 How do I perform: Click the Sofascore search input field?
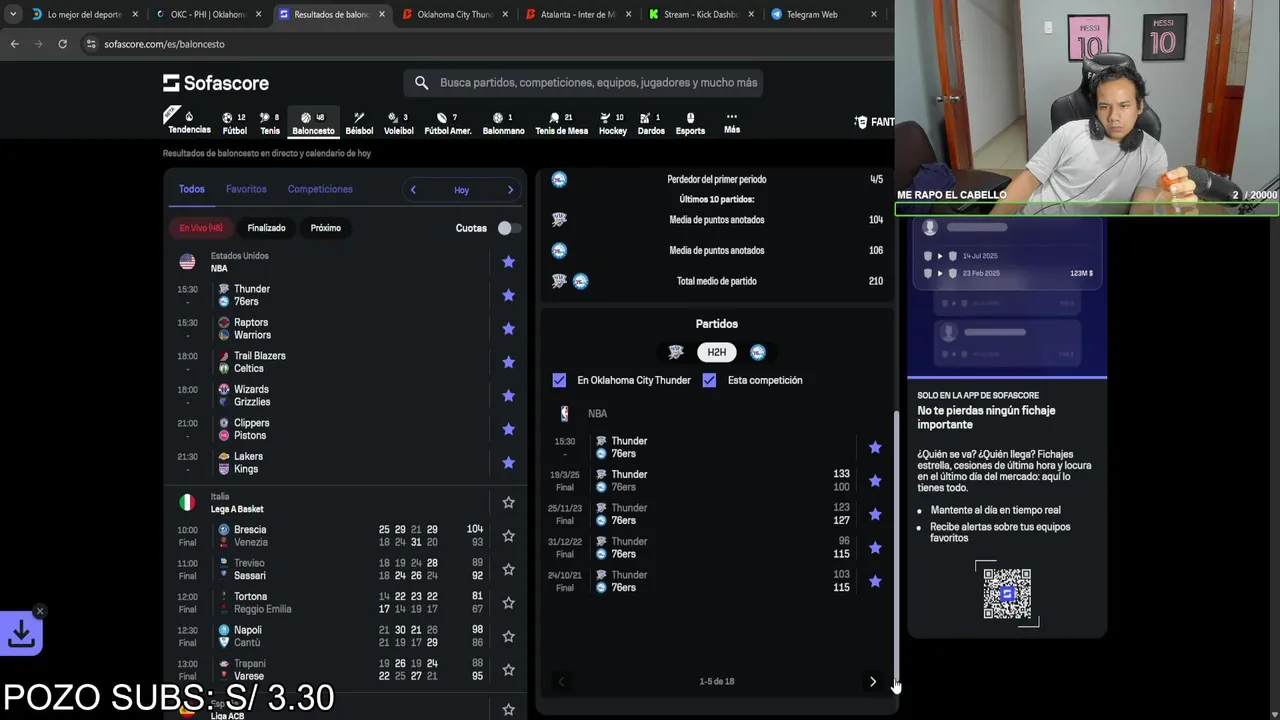598,83
